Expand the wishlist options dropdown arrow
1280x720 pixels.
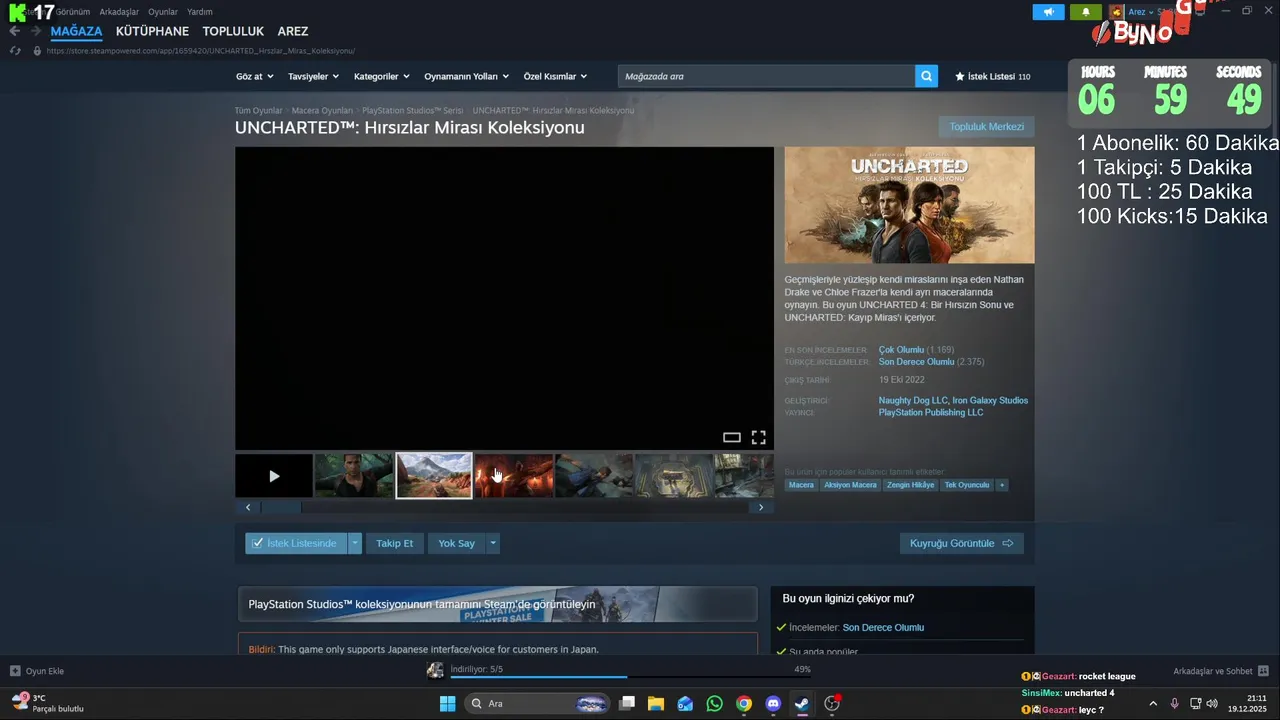pos(354,543)
